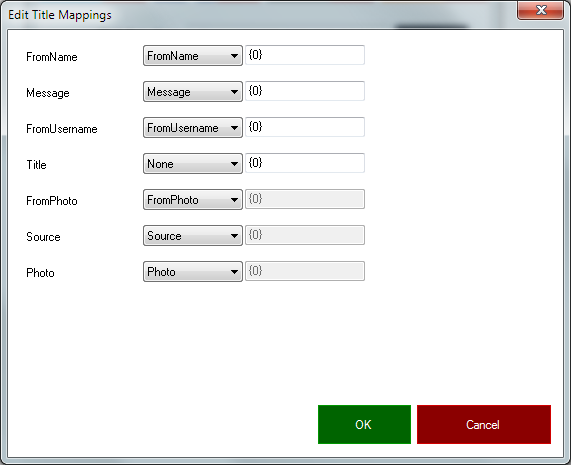This screenshot has height=465, width=571.
Task: Open the Source mapping dropdown
Action: pos(193,236)
